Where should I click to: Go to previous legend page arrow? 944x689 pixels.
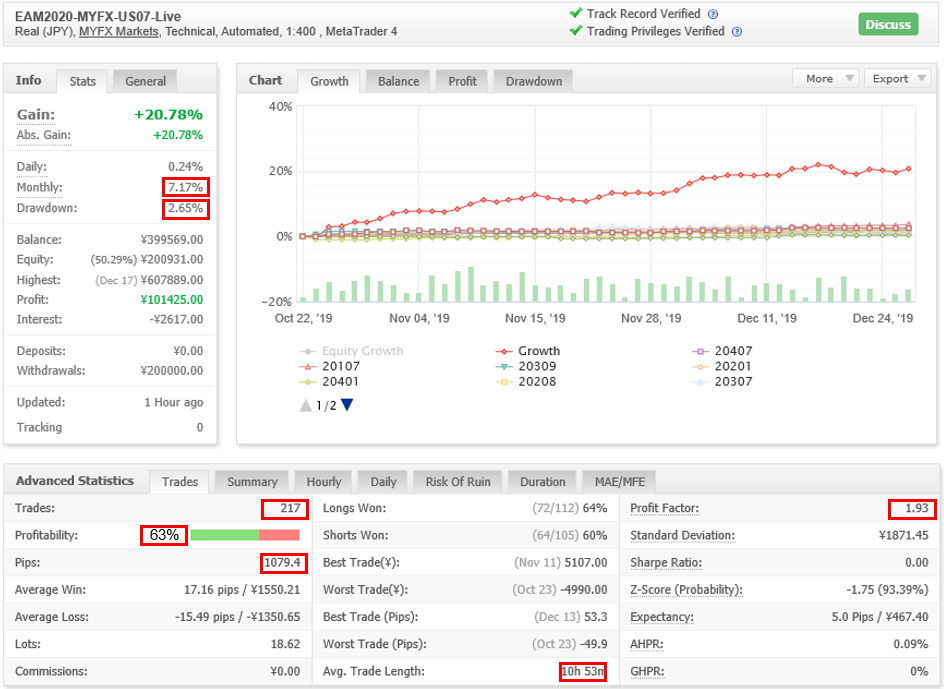(x=306, y=405)
